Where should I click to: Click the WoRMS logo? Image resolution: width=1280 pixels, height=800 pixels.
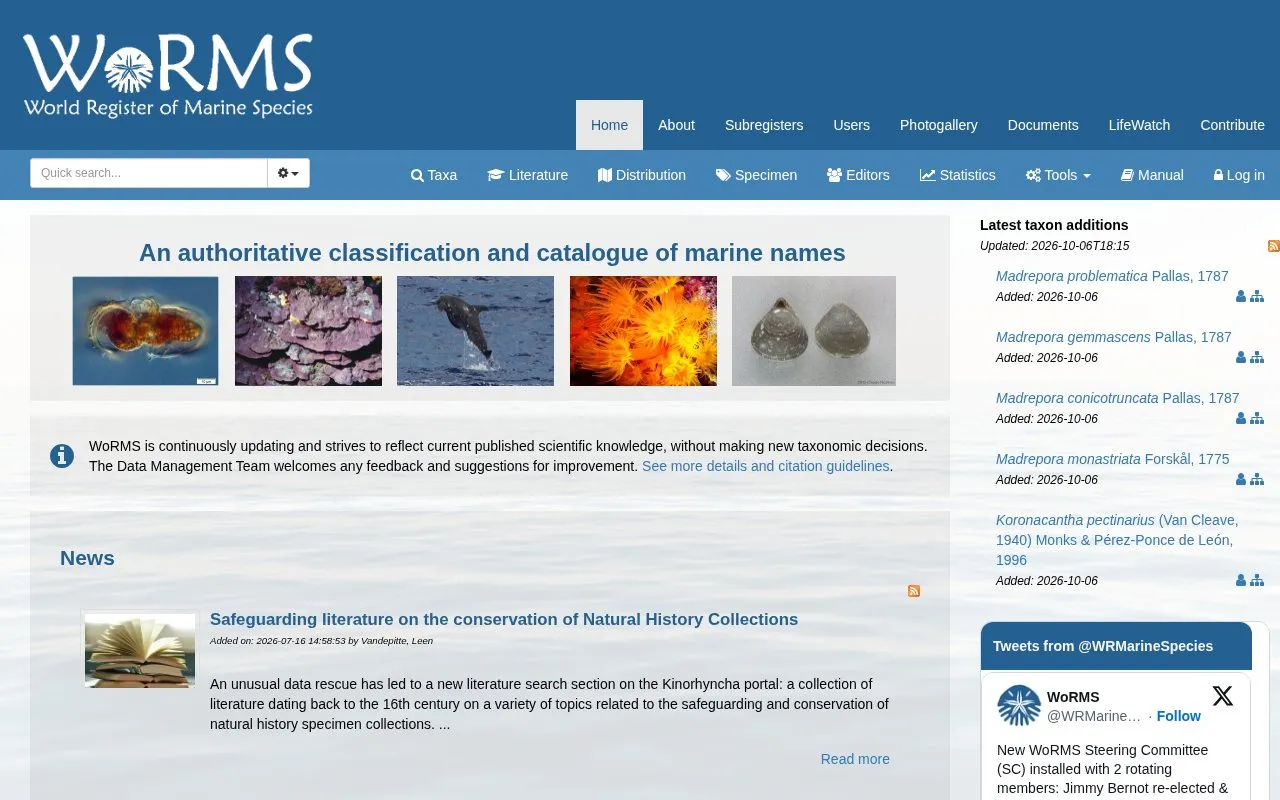click(x=168, y=76)
